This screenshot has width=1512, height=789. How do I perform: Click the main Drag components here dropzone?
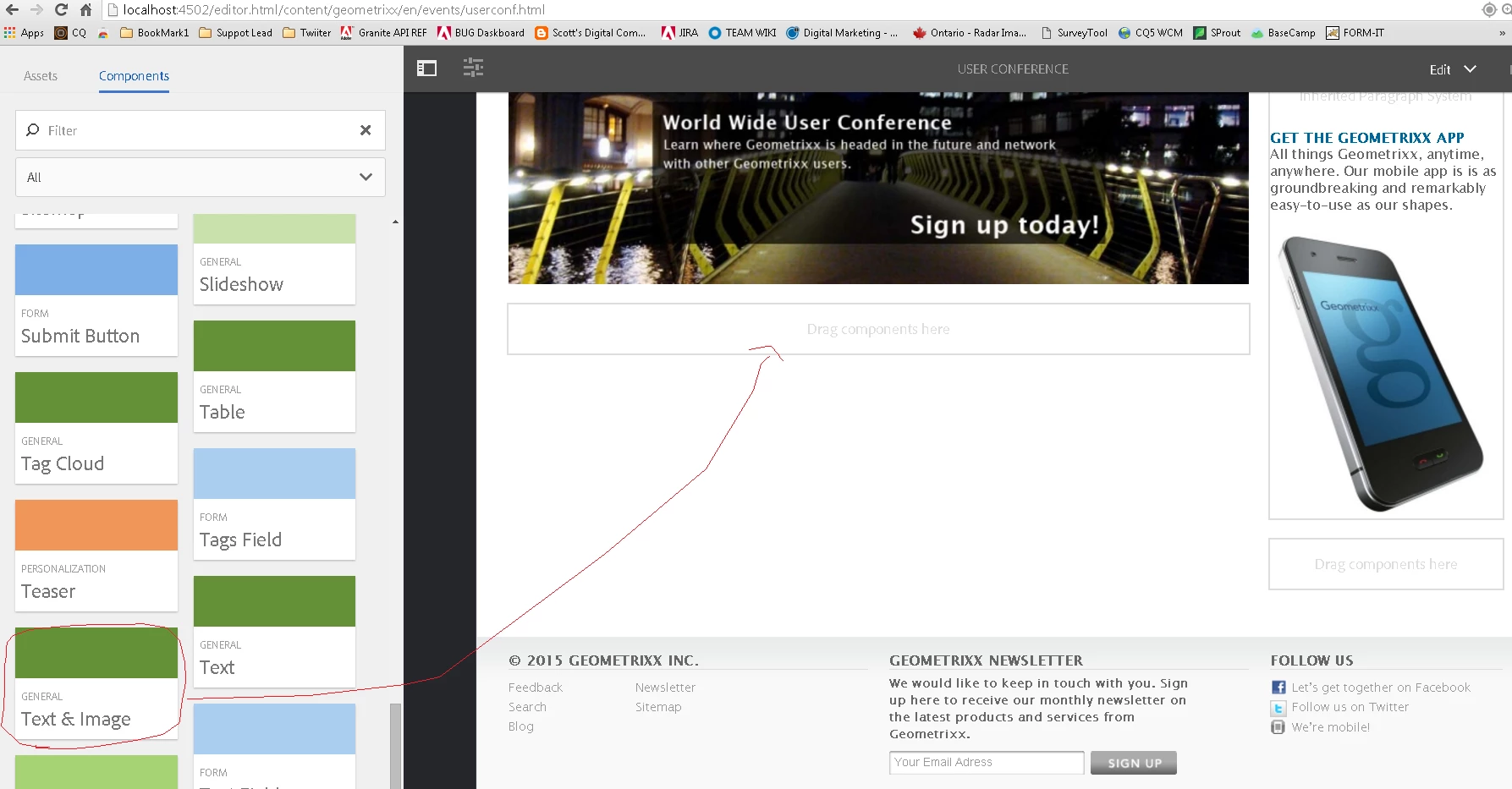pyautogui.click(x=878, y=329)
